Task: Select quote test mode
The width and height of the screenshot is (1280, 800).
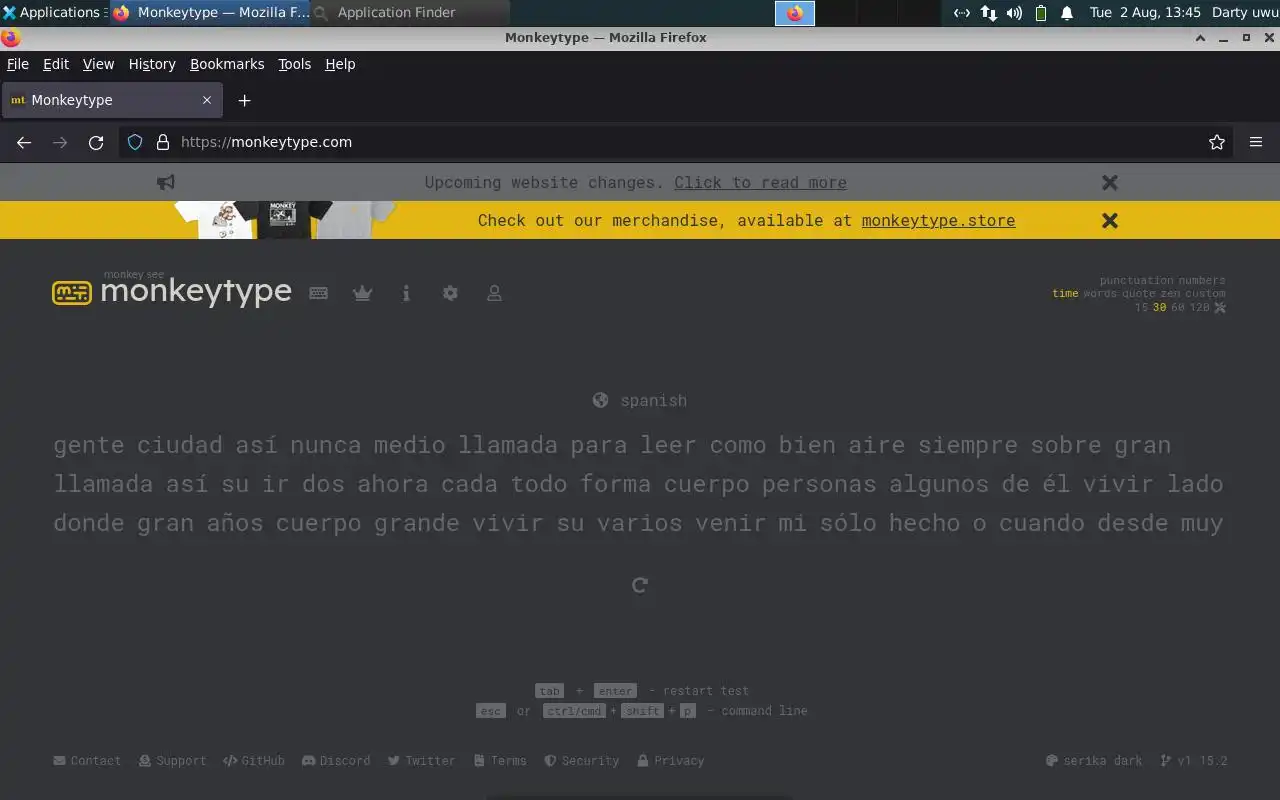Action: pyautogui.click(x=1138, y=294)
